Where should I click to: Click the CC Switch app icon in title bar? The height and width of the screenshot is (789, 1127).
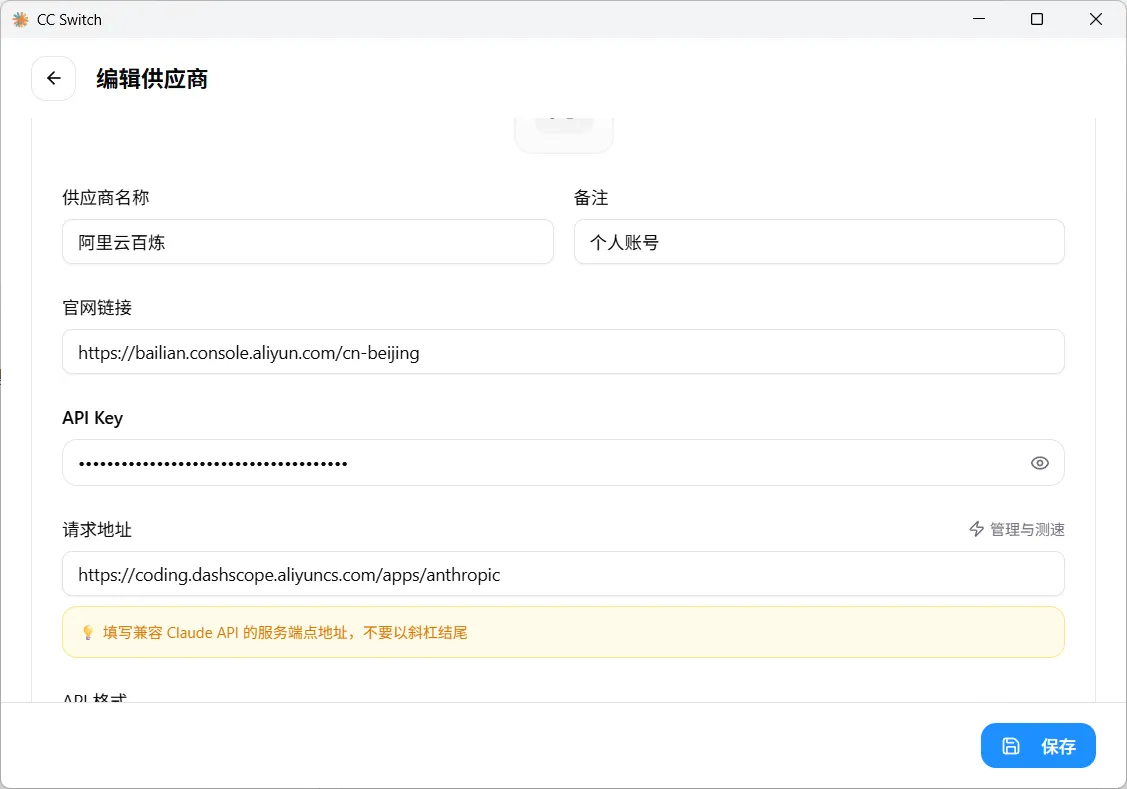20,19
